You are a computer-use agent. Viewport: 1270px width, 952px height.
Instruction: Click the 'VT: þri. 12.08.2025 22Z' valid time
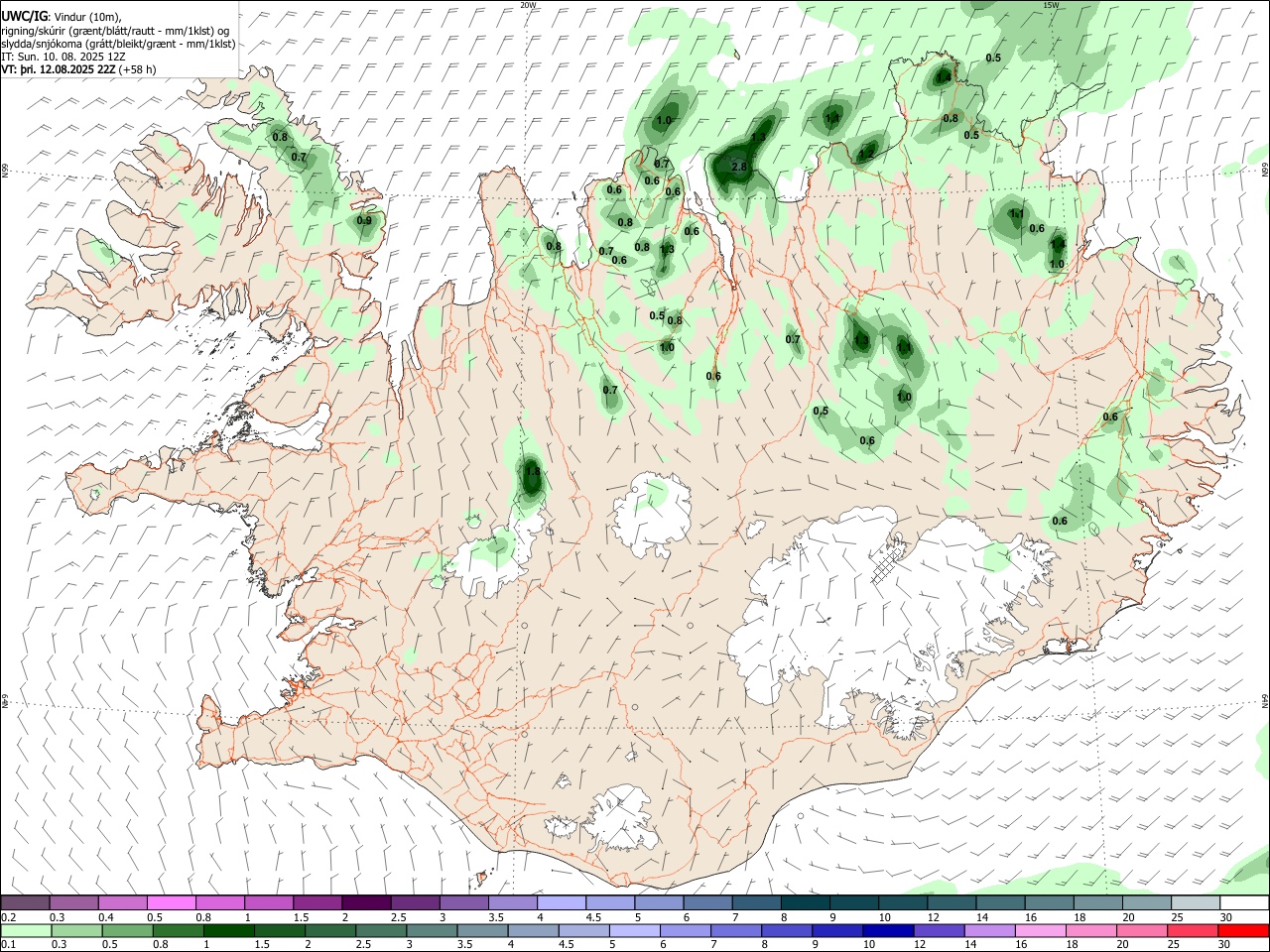point(58,70)
